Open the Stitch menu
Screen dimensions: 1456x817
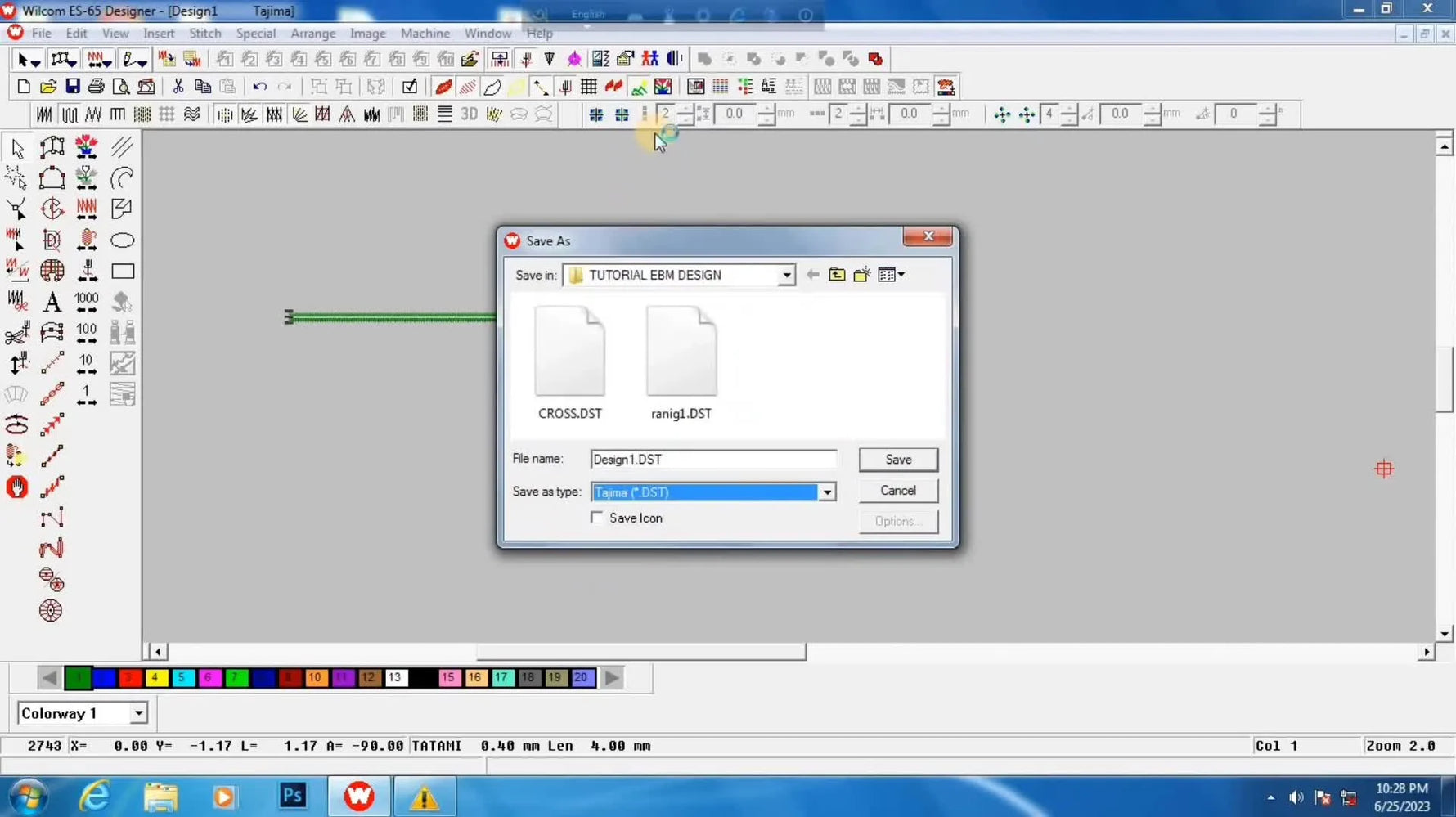pyautogui.click(x=204, y=34)
